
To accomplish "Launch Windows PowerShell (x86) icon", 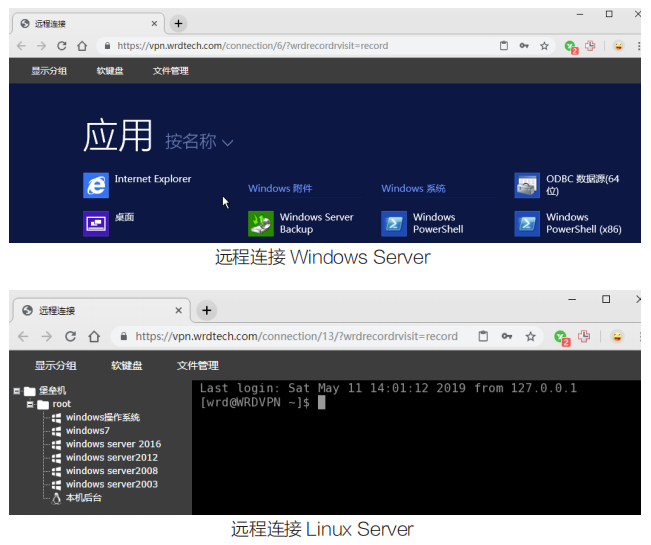I will coord(527,223).
